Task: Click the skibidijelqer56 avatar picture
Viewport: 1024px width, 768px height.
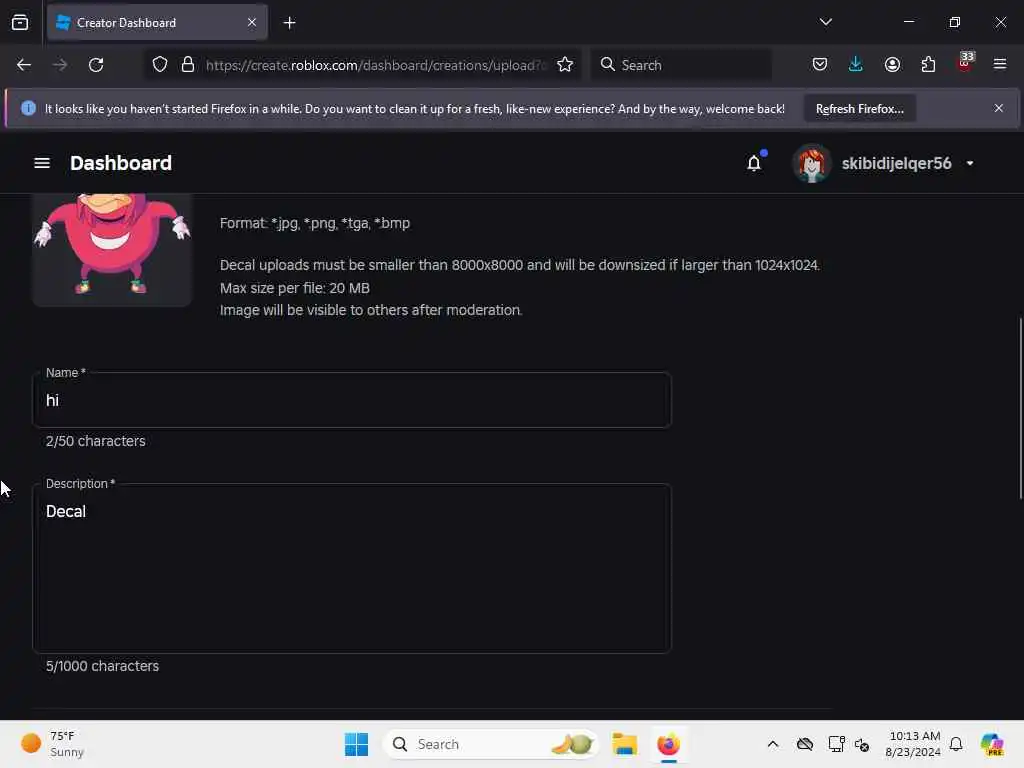Action: pyautogui.click(x=811, y=163)
